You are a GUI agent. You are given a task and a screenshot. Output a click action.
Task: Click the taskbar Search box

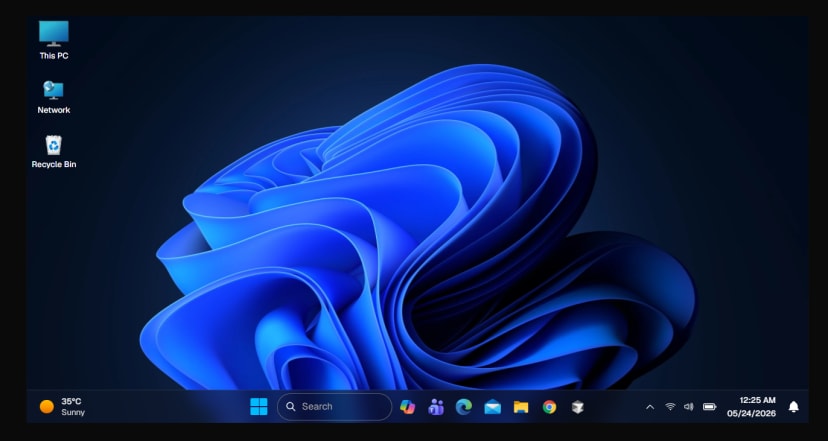334,407
